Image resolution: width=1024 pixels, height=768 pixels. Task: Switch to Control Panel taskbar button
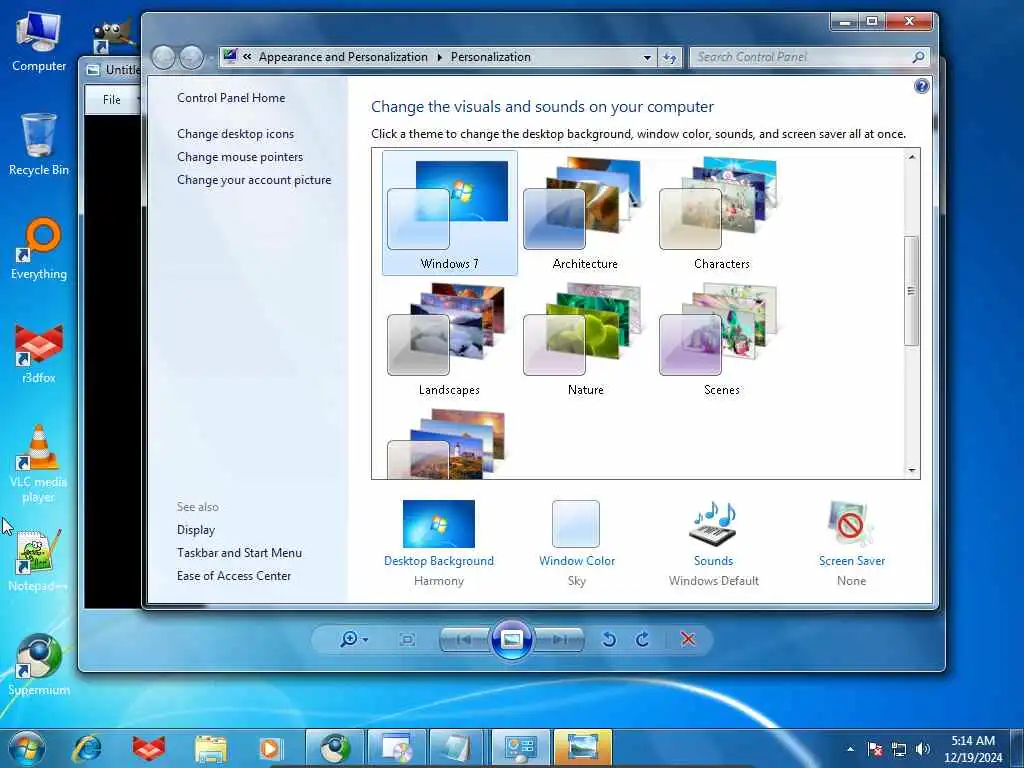520,748
